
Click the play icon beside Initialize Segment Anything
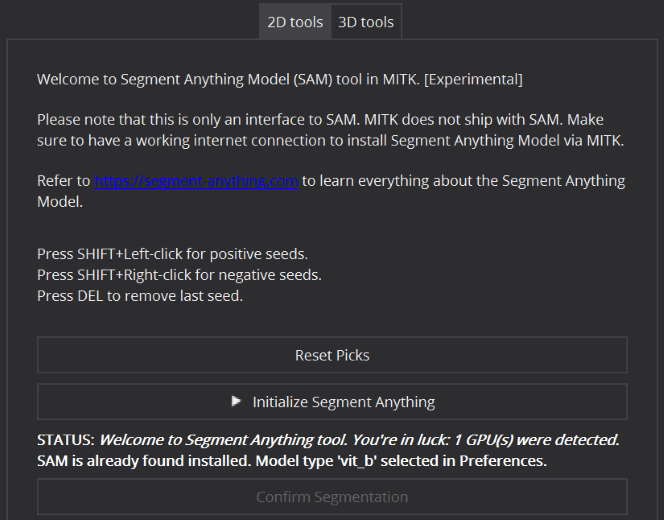tap(236, 401)
